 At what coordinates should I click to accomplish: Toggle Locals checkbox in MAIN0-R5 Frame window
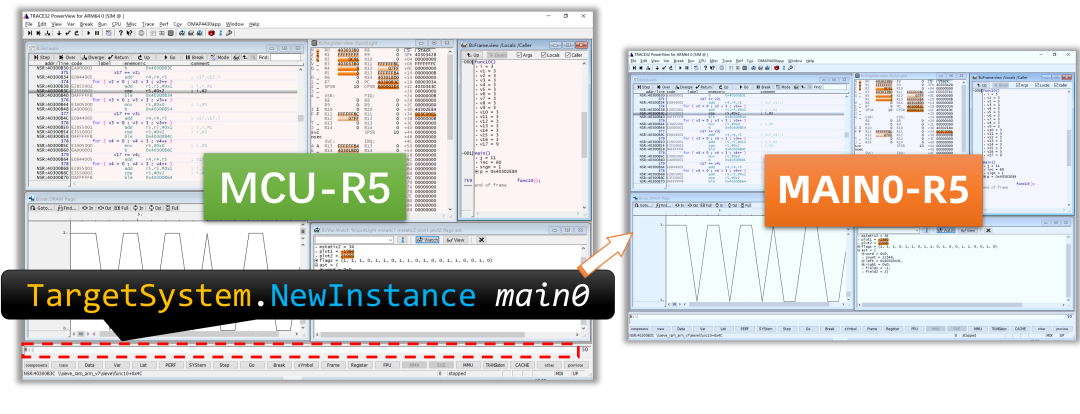click(1037, 85)
